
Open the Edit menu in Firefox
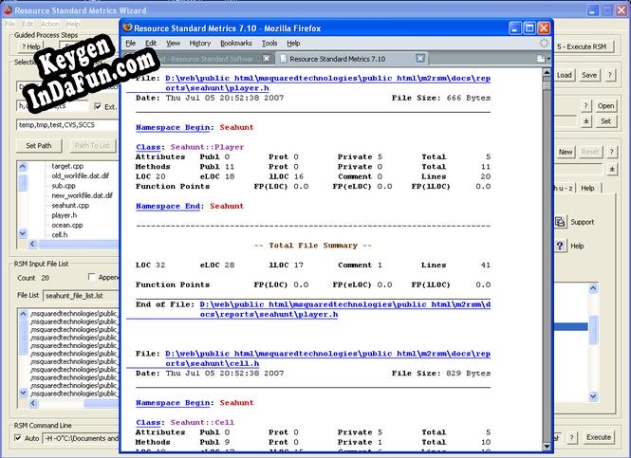[x=151, y=43]
